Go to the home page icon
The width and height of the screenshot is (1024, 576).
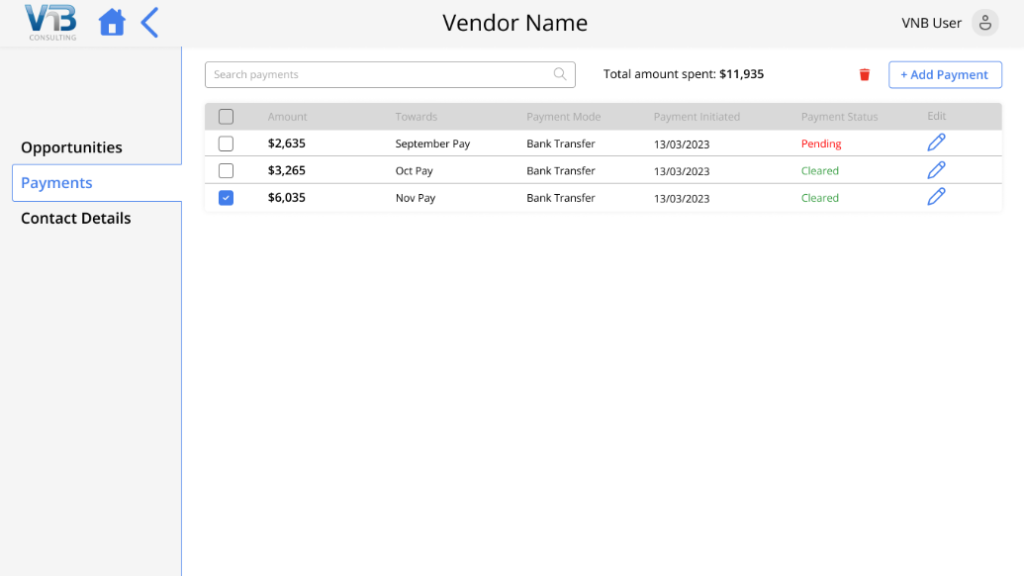112,22
